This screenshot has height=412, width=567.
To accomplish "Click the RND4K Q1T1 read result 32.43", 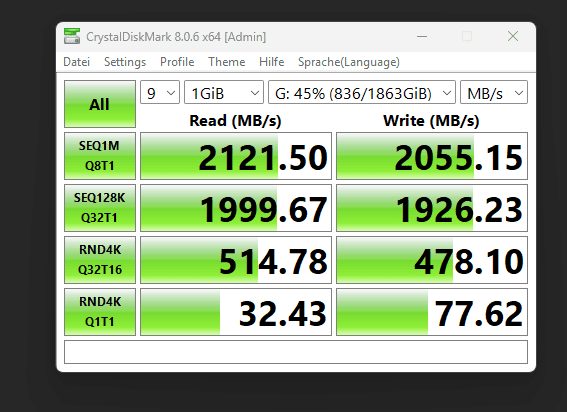I will point(236,312).
